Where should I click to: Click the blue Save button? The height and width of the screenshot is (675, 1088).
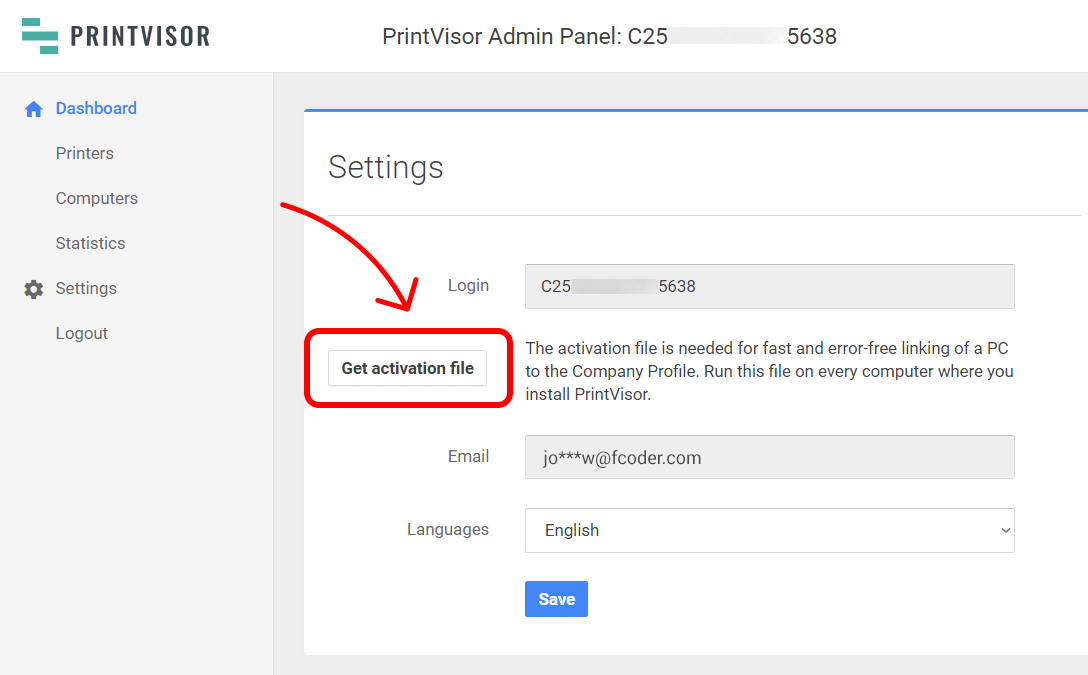pyautogui.click(x=556, y=599)
